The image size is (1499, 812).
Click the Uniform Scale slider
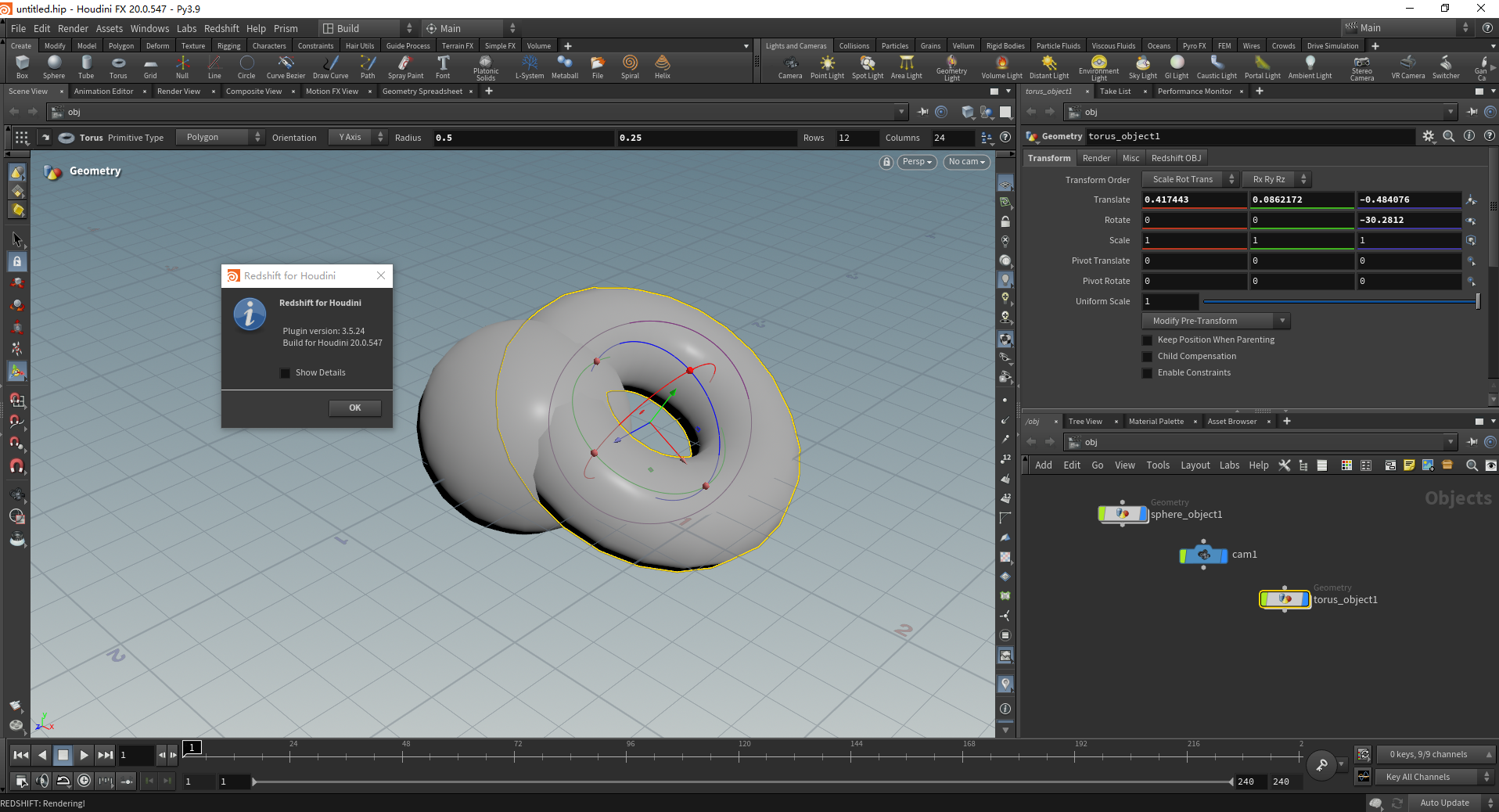(1339, 302)
